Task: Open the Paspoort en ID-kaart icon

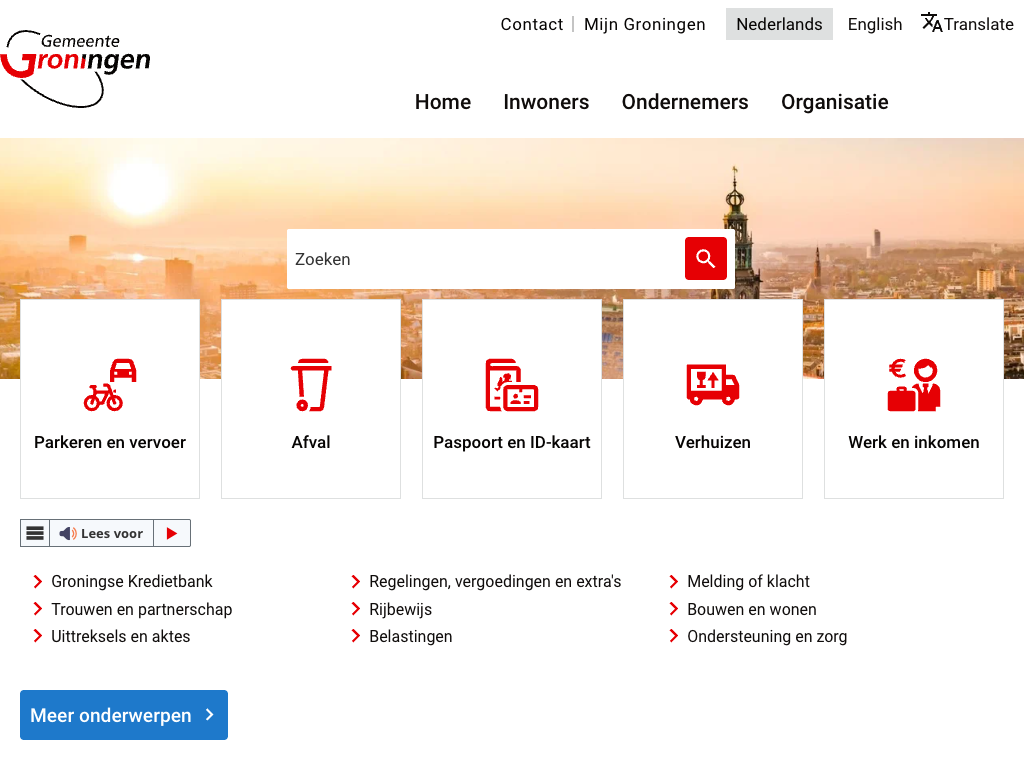Action: click(512, 385)
